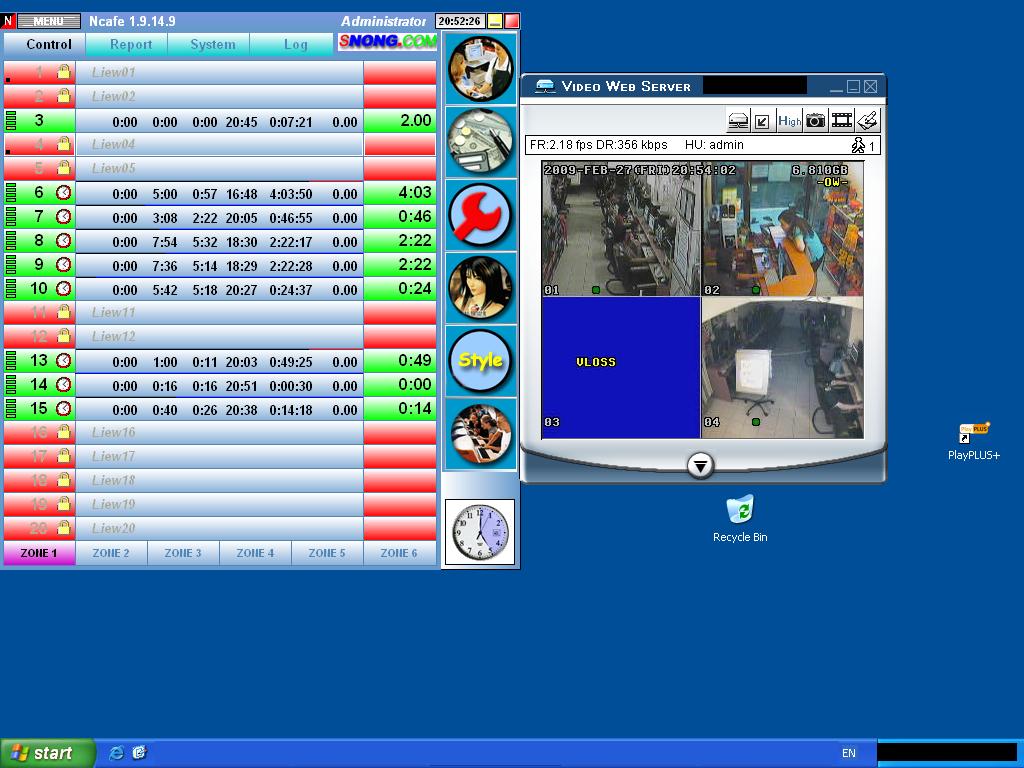Click the diagonal arrow shrink icon in Video Web Server
The image size is (1024, 768).
coord(762,121)
